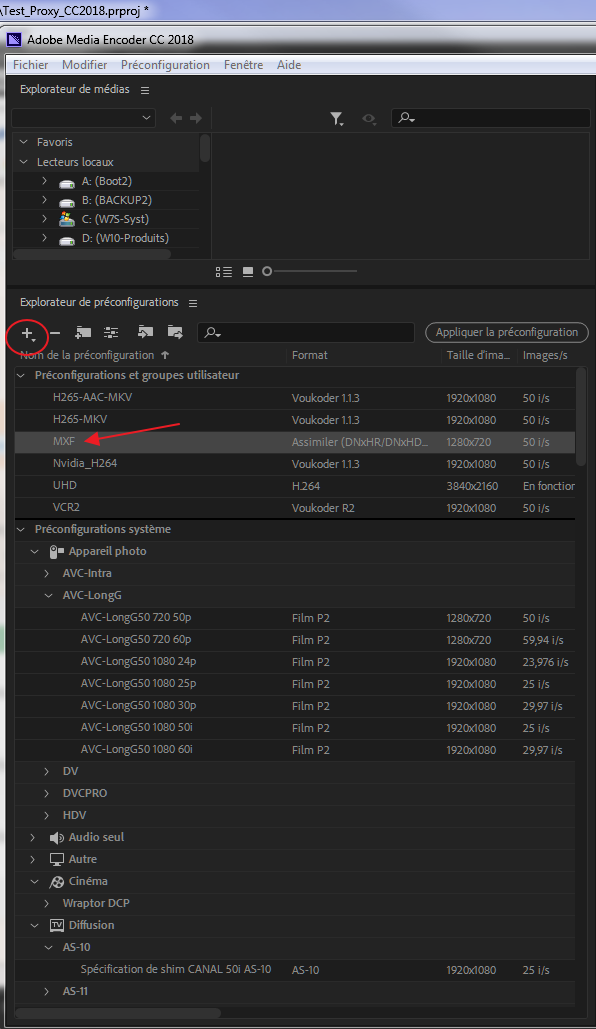Open the Préconfiguration menu
596x1029 pixels.
(x=165, y=65)
